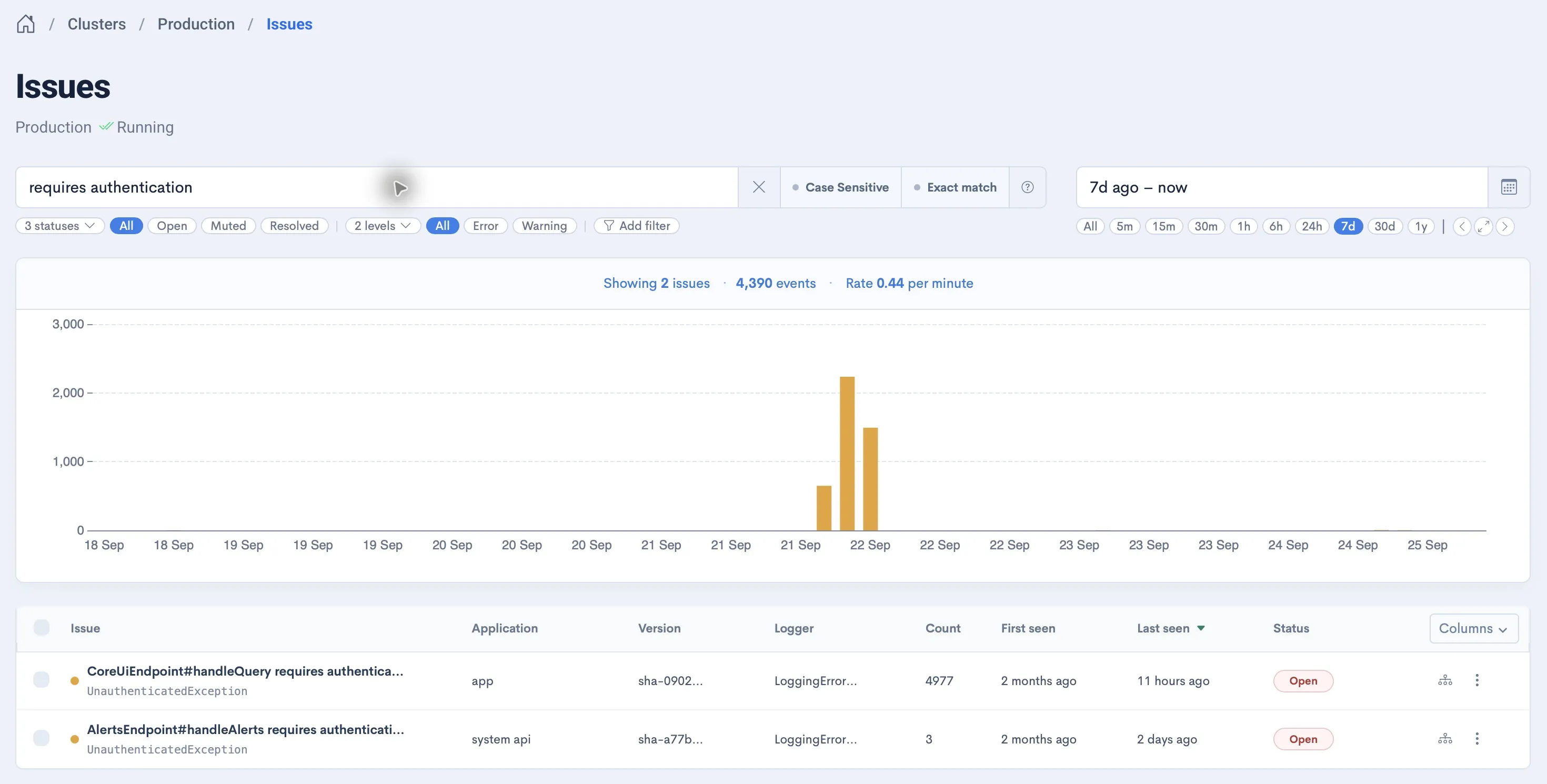The image size is (1547, 784).
Task: Toggle Case Sensitive search option
Action: coord(841,187)
